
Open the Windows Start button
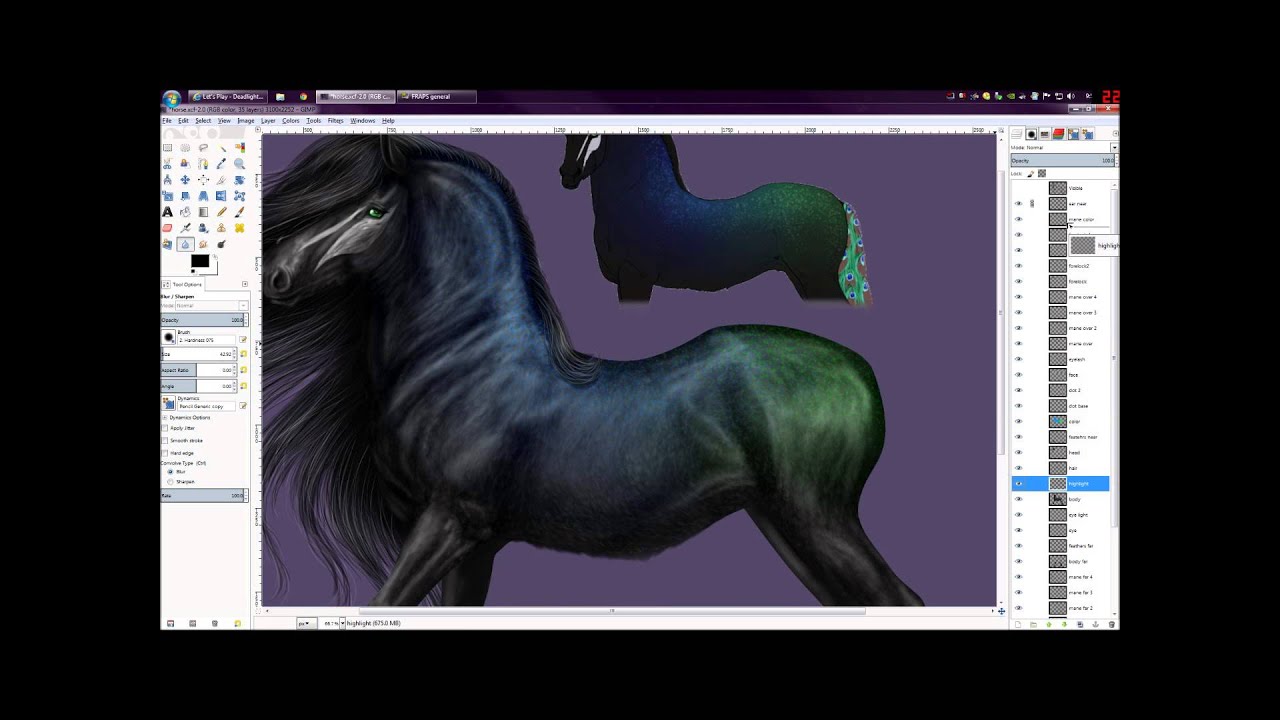171,97
